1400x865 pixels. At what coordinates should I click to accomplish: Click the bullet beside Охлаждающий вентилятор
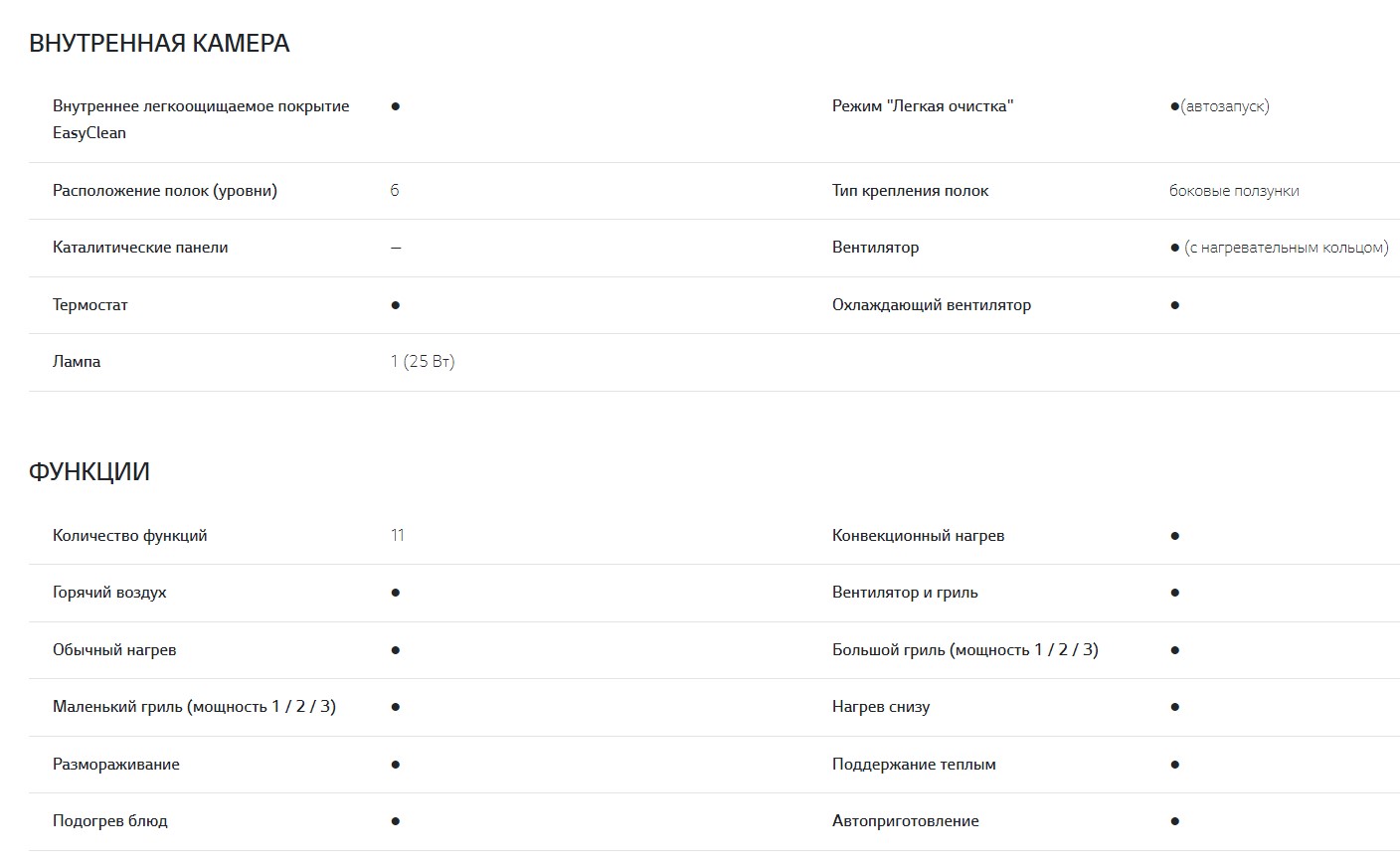[1175, 305]
